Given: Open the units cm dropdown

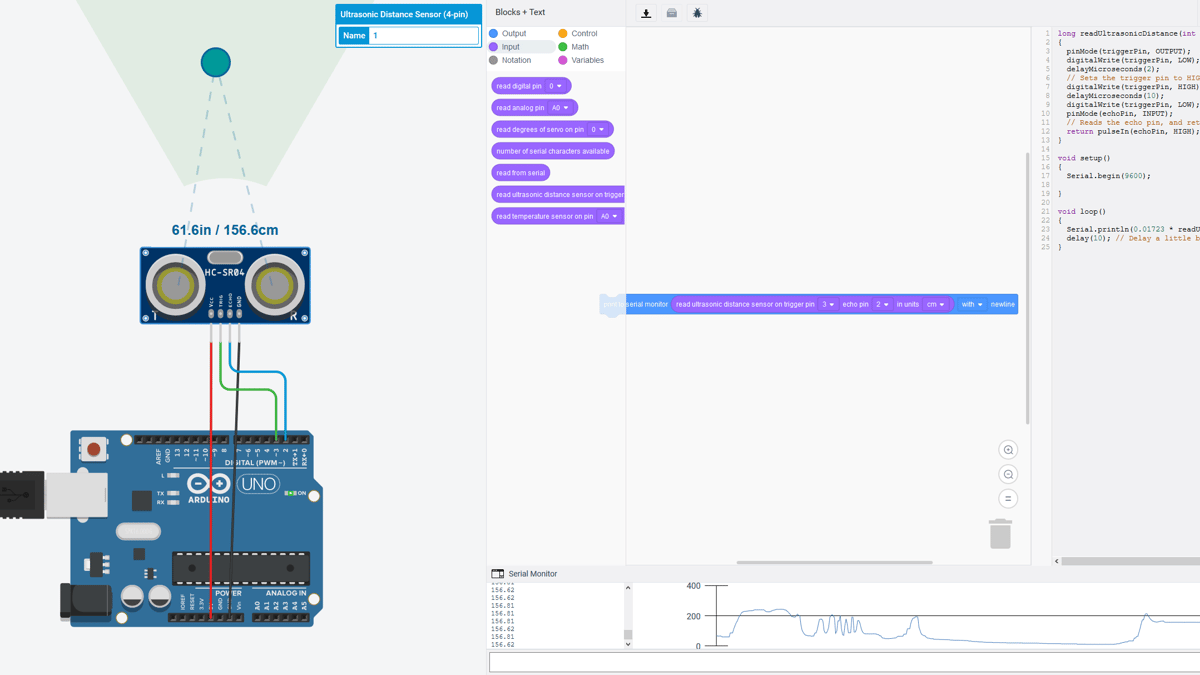Looking at the screenshot, I should pos(938,304).
